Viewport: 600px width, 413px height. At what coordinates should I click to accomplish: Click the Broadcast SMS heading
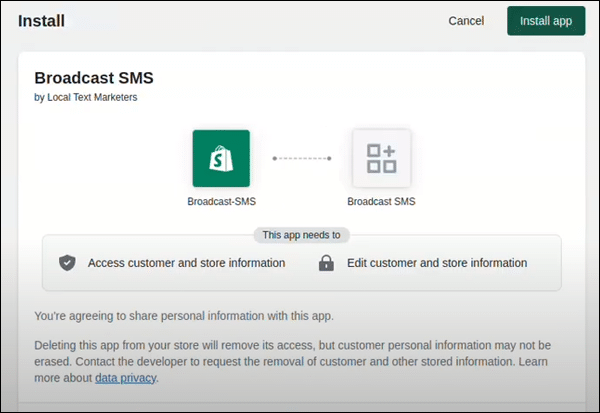click(94, 78)
